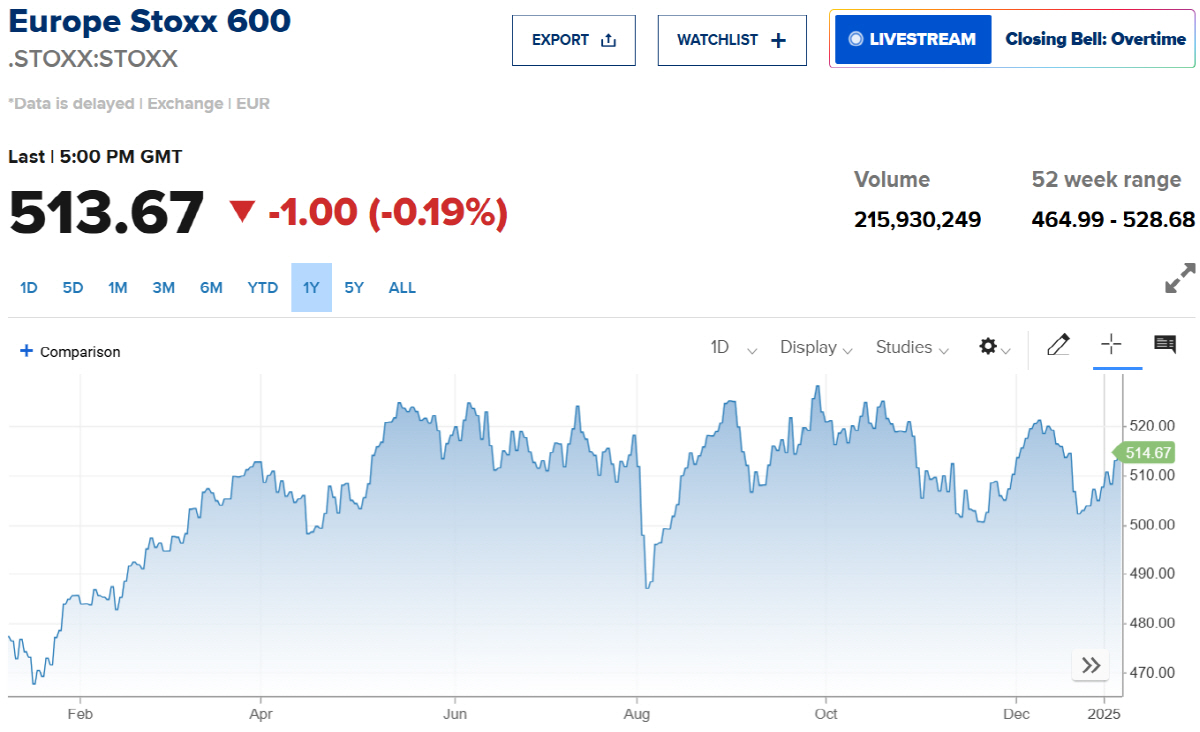
Task: Click the green 514.67 price label
Action: tap(1148, 452)
